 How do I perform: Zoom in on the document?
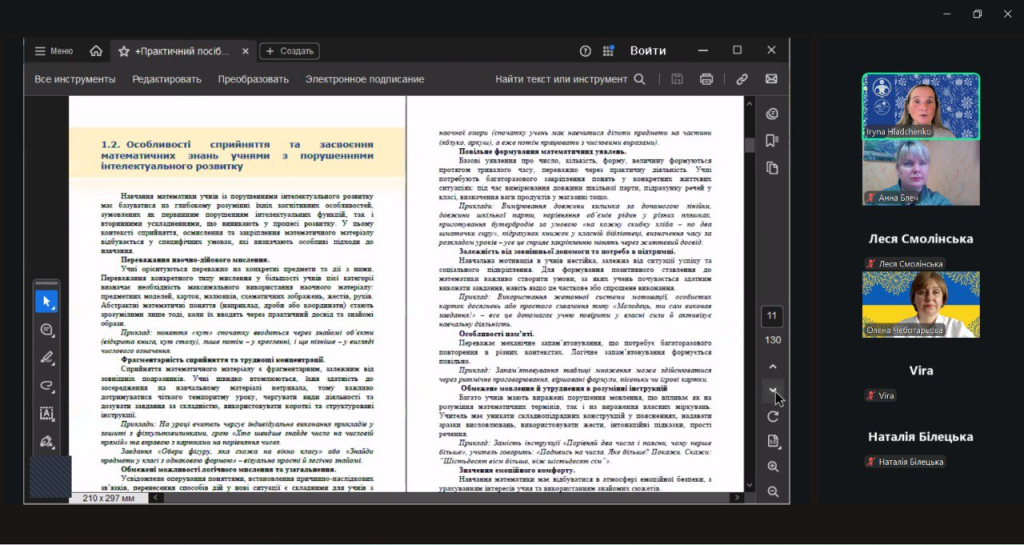[773, 467]
